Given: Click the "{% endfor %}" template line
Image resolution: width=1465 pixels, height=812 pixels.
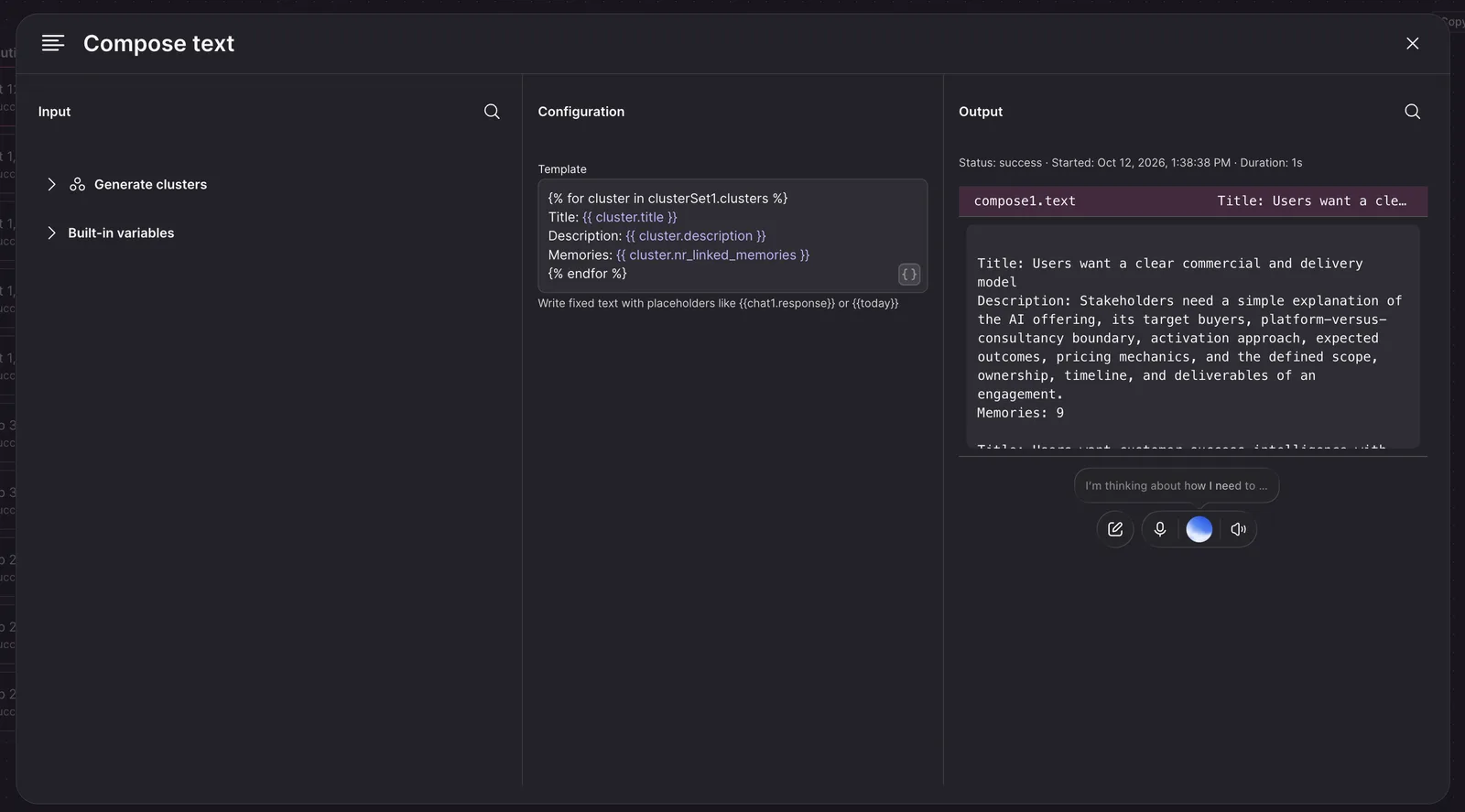Looking at the screenshot, I should tap(588, 274).
